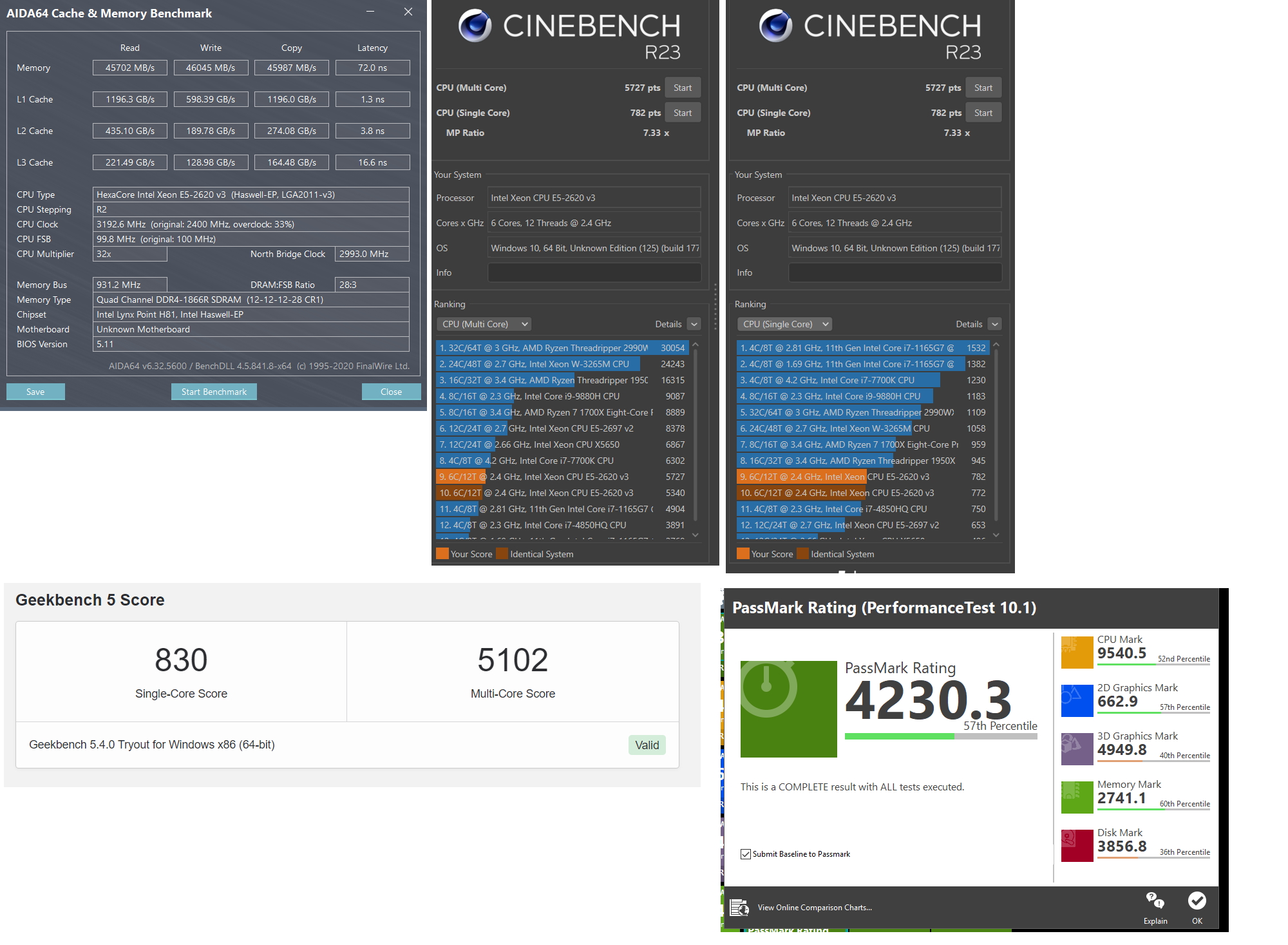Click North Bridge Clock value 2993.0 MHz
The width and height of the screenshot is (1288, 945).
[372, 254]
